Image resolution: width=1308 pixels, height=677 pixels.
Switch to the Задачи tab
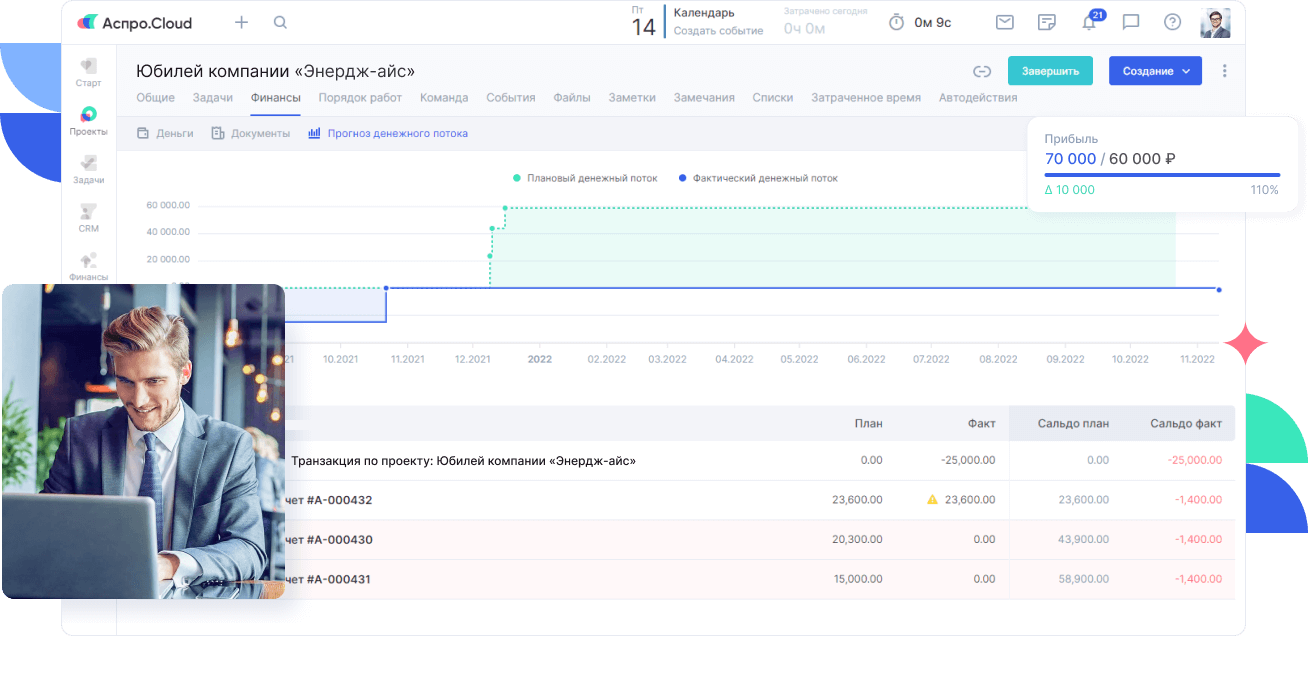212,98
